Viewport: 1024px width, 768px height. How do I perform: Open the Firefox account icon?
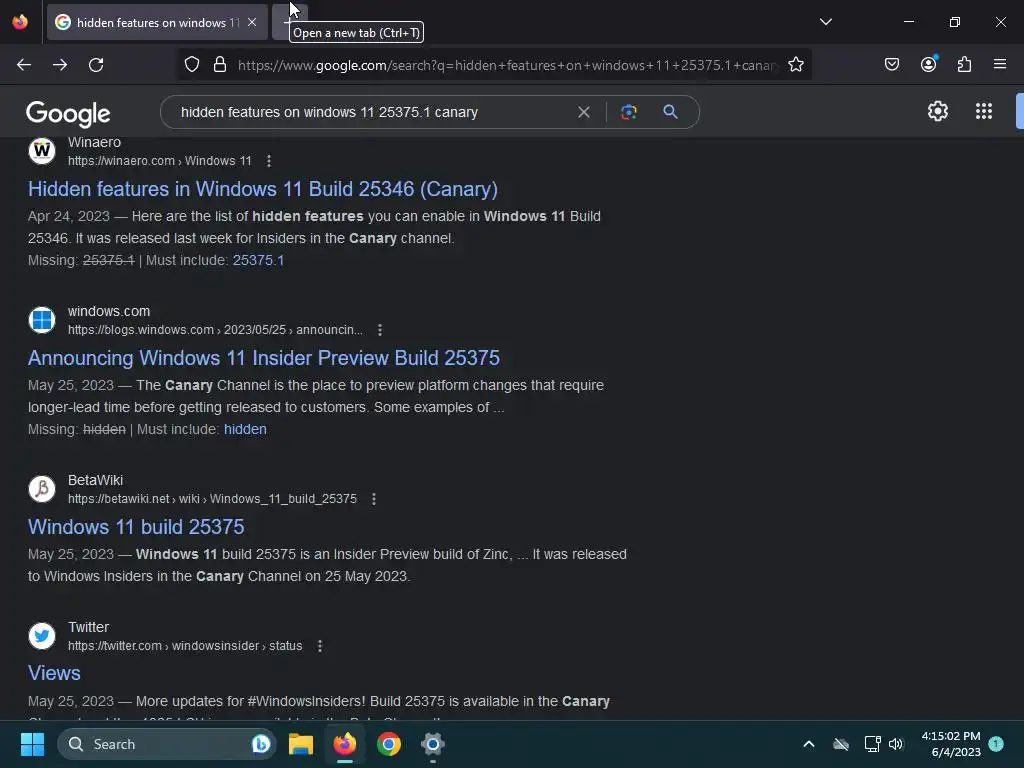tap(928, 64)
